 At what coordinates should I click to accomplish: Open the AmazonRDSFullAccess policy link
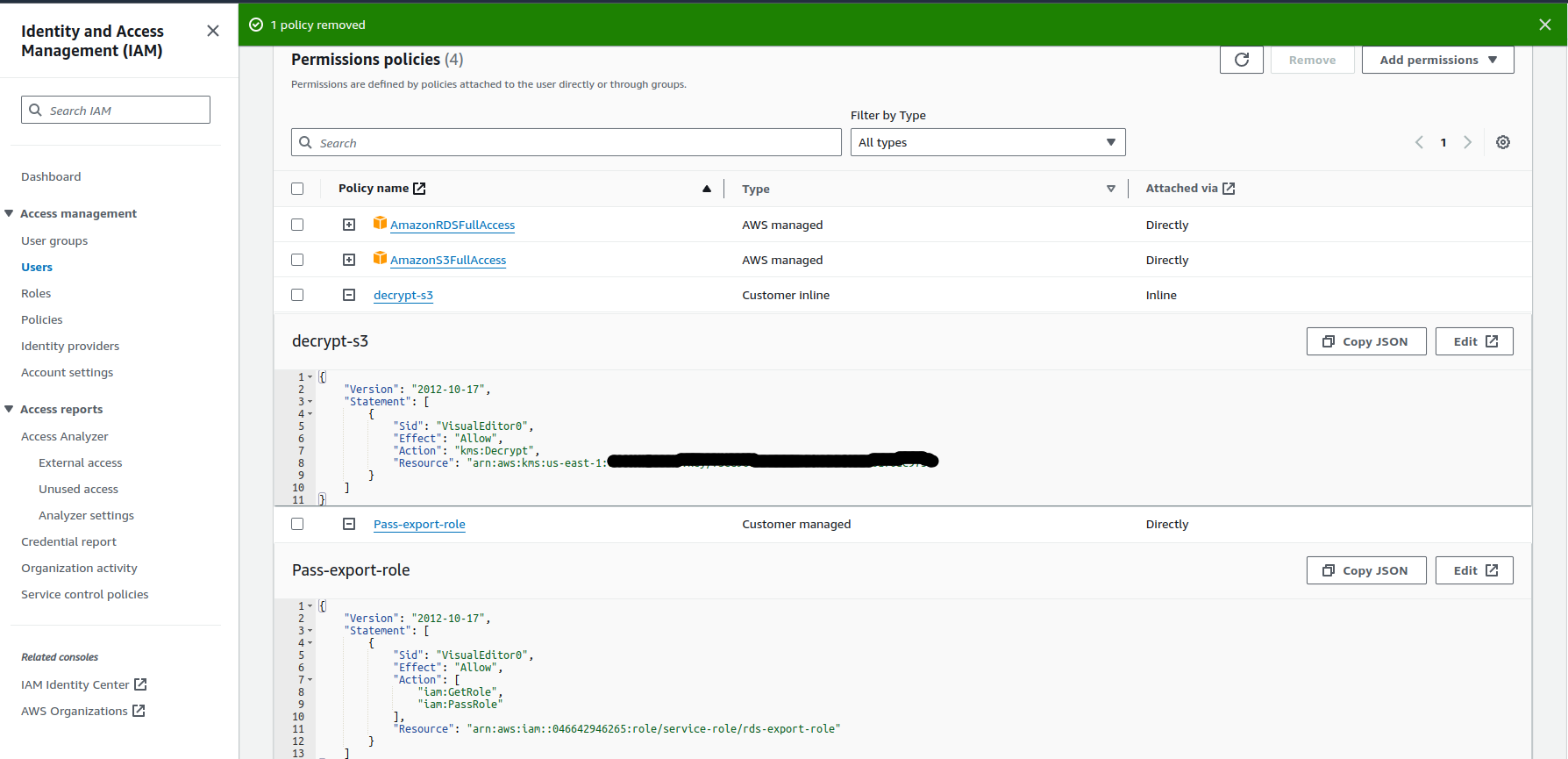tap(453, 225)
